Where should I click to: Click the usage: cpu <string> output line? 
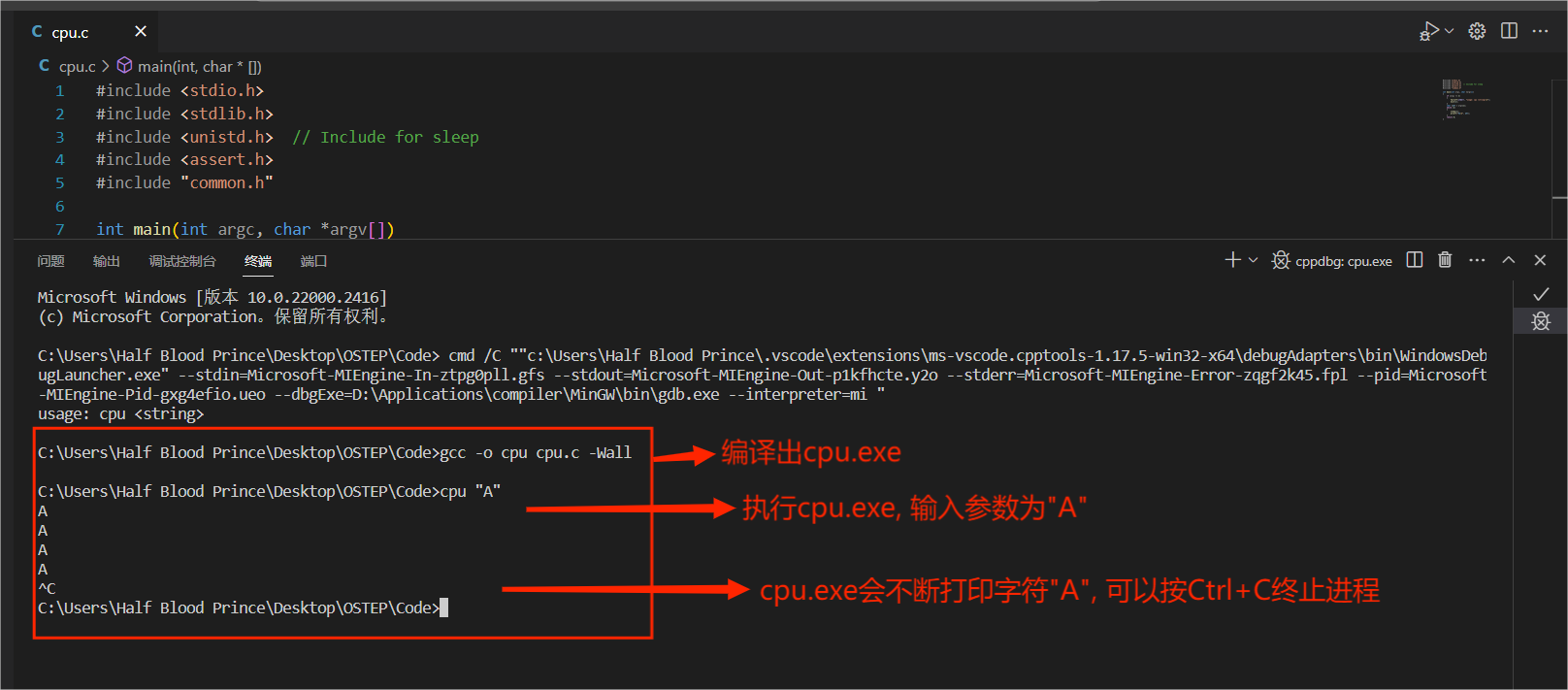point(121,413)
